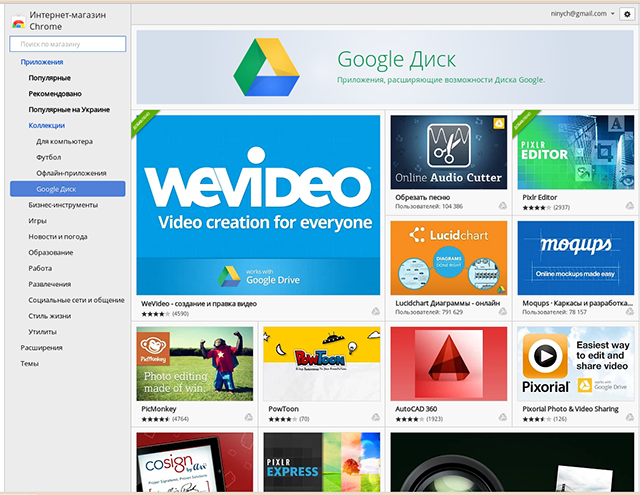Open Бизнес-инструменты category

tap(63, 205)
